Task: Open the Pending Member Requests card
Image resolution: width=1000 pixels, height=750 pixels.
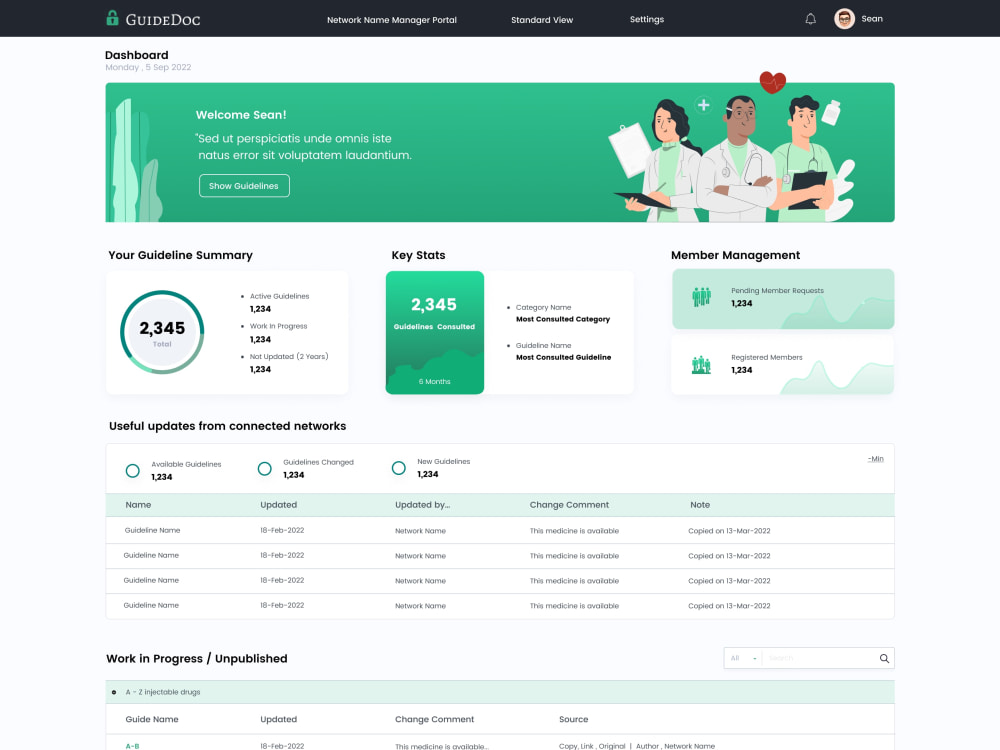Action: click(x=783, y=298)
